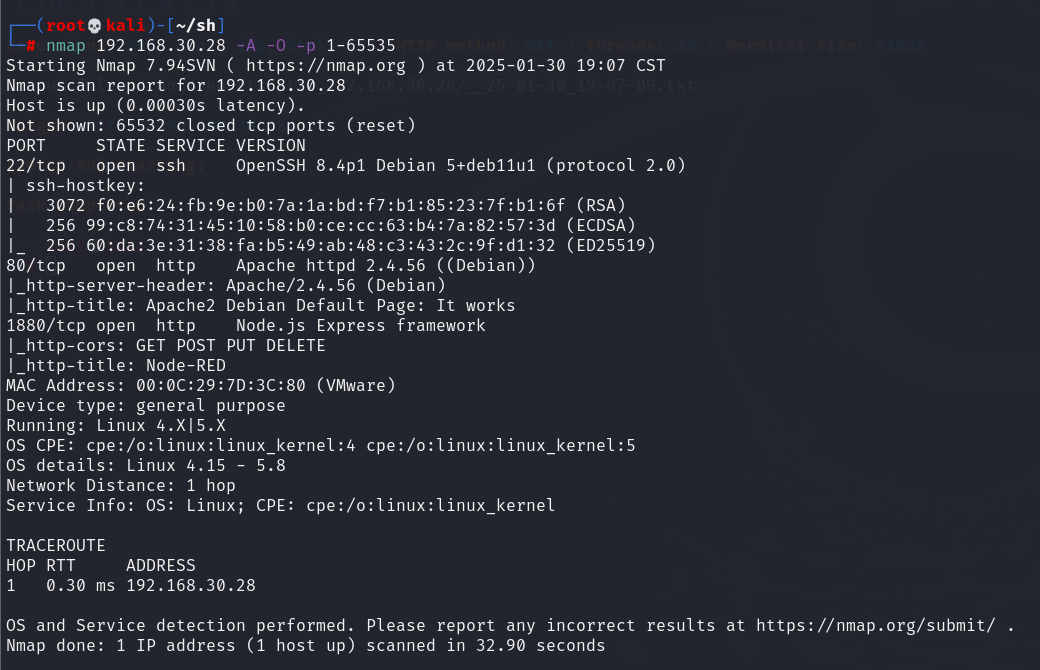This screenshot has width=1040, height=670.
Task: Click the TRACEROUTE heading
Action: click(x=56, y=545)
